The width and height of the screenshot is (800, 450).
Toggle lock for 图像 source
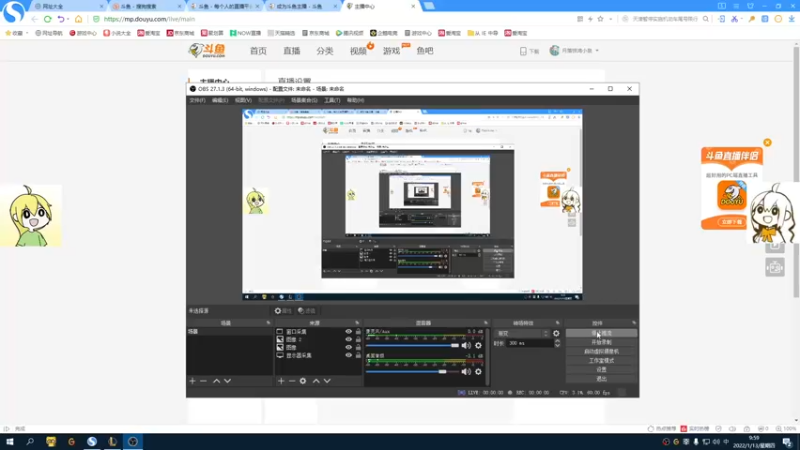click(x=358, y=347)
